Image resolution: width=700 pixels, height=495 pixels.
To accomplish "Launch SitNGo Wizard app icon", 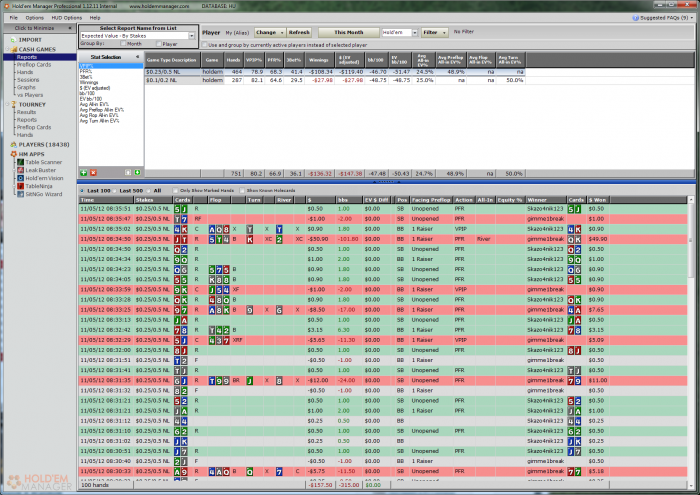I will 21,194.
